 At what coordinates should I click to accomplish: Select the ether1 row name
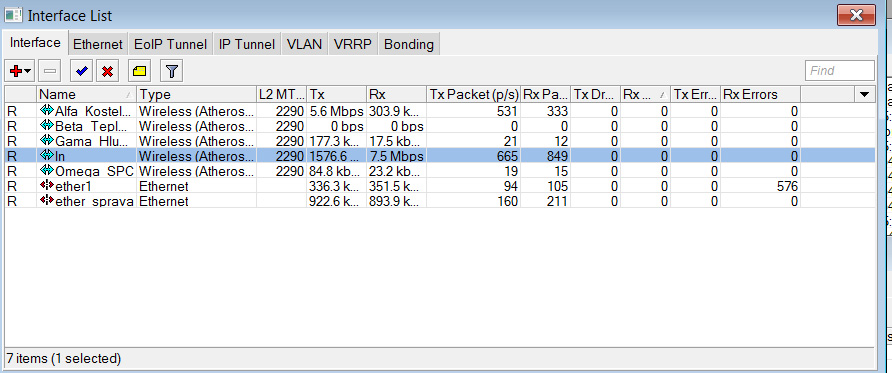tap(73, 186)
